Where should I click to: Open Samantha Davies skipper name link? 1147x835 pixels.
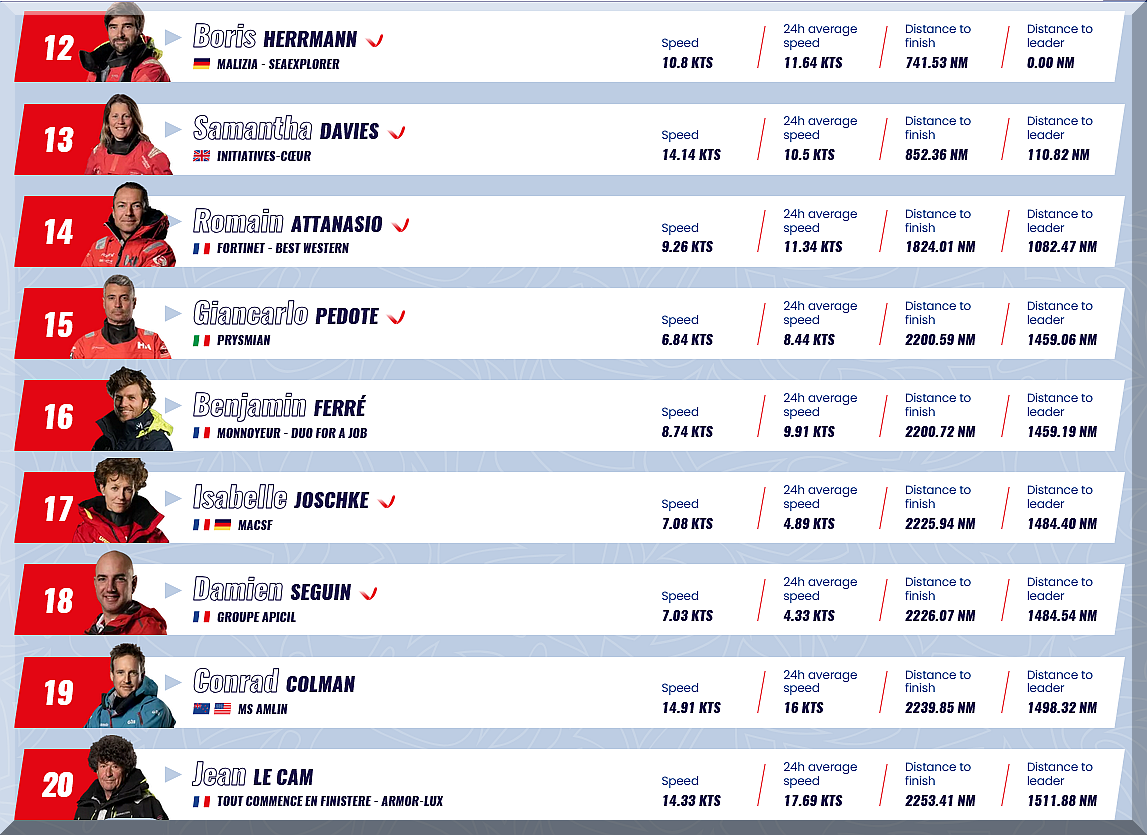286,130
